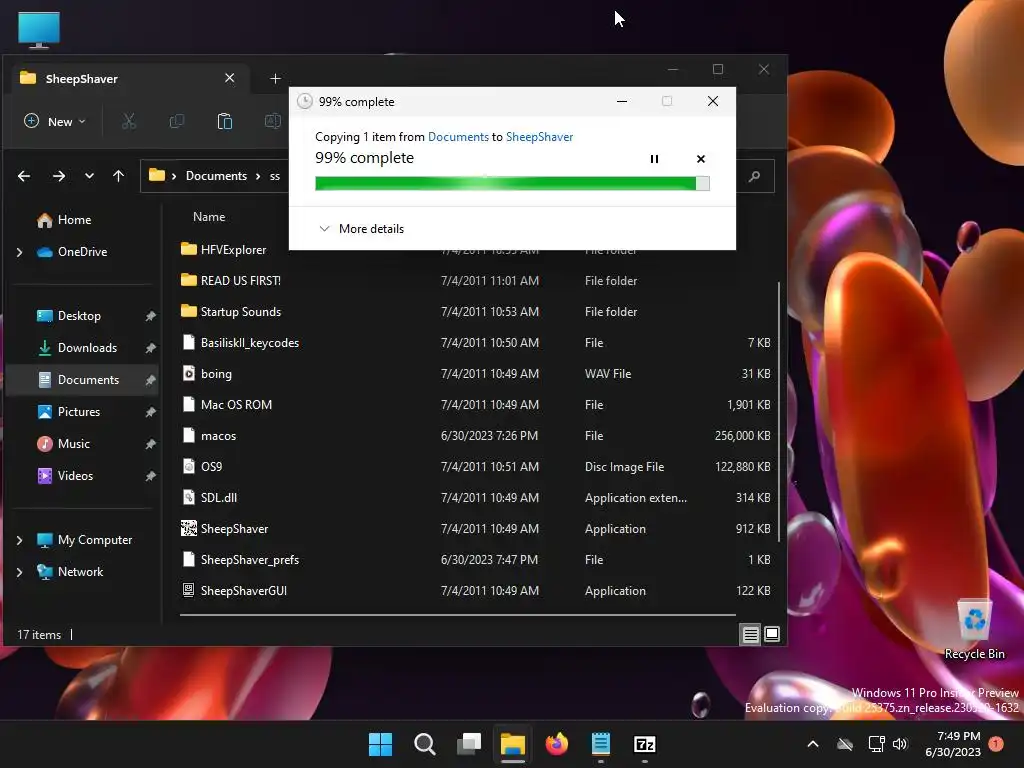
Task: Go forward with the right arrow
Action: click(59, 176)
